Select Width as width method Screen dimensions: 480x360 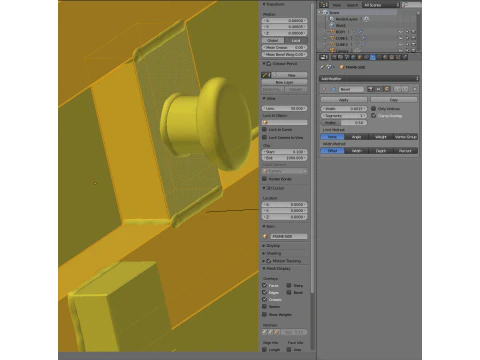[356, 151]
